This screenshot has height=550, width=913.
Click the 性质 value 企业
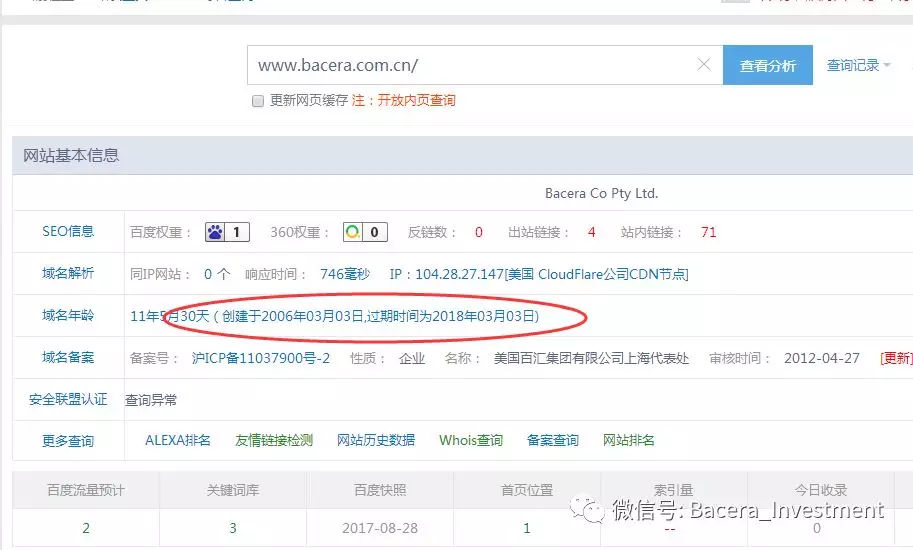(x=412, y=358)
